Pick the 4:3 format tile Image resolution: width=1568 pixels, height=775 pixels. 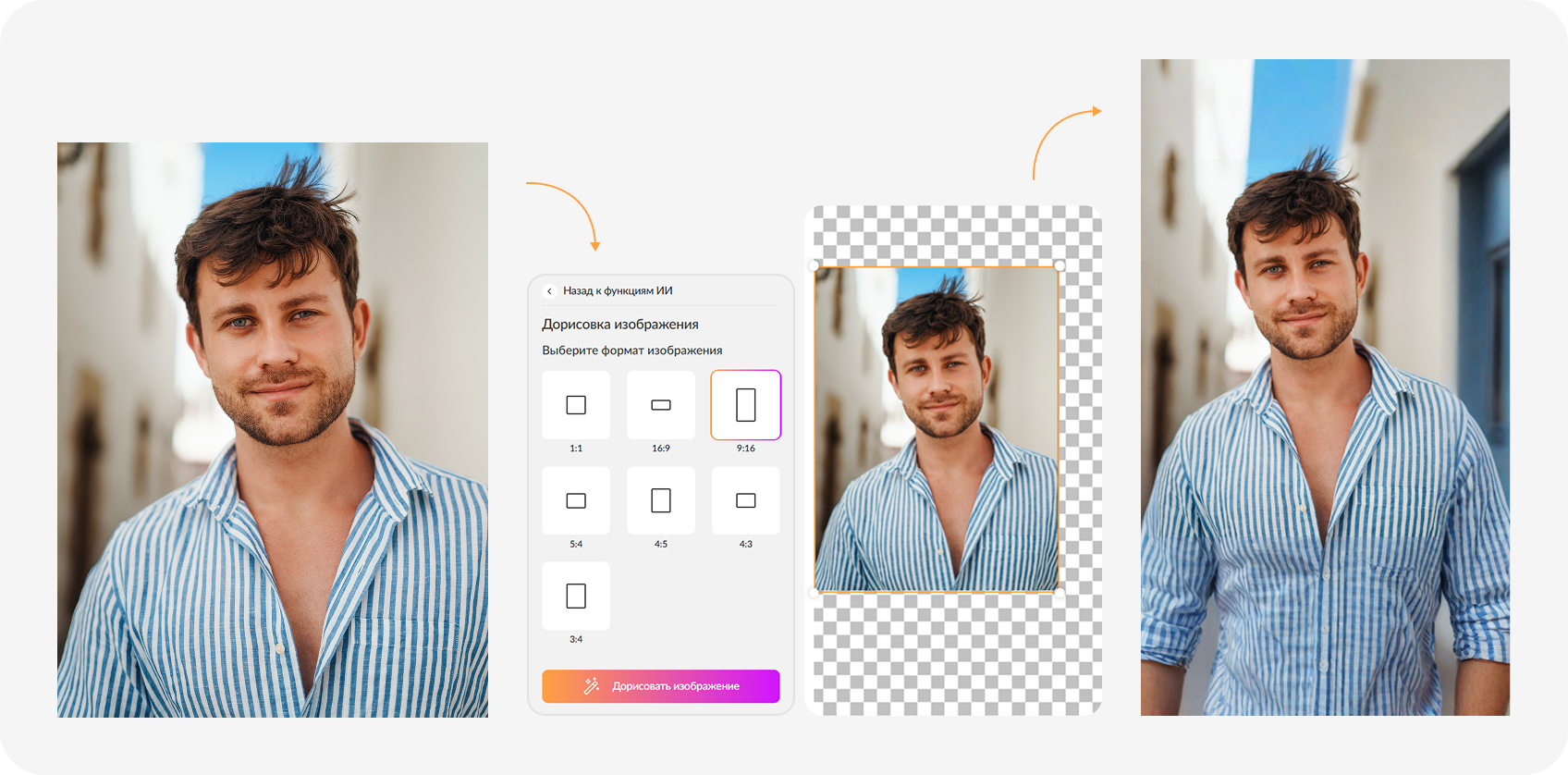click(x=746, y=500)
